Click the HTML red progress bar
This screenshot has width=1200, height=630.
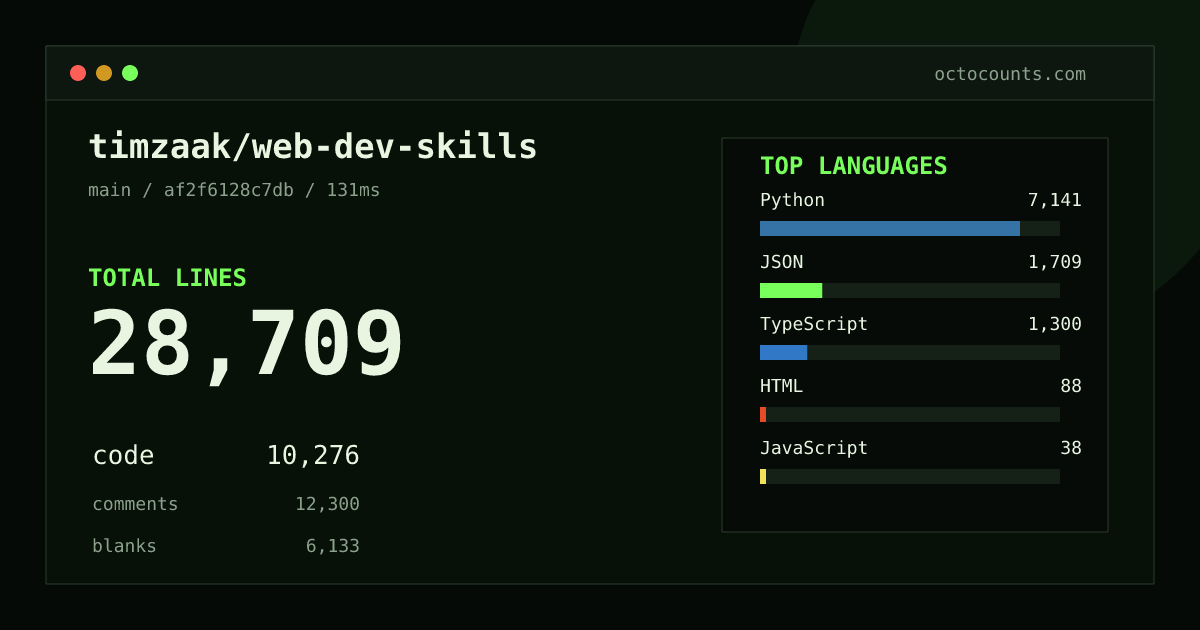pyautogui.click(x=763, y=414)
